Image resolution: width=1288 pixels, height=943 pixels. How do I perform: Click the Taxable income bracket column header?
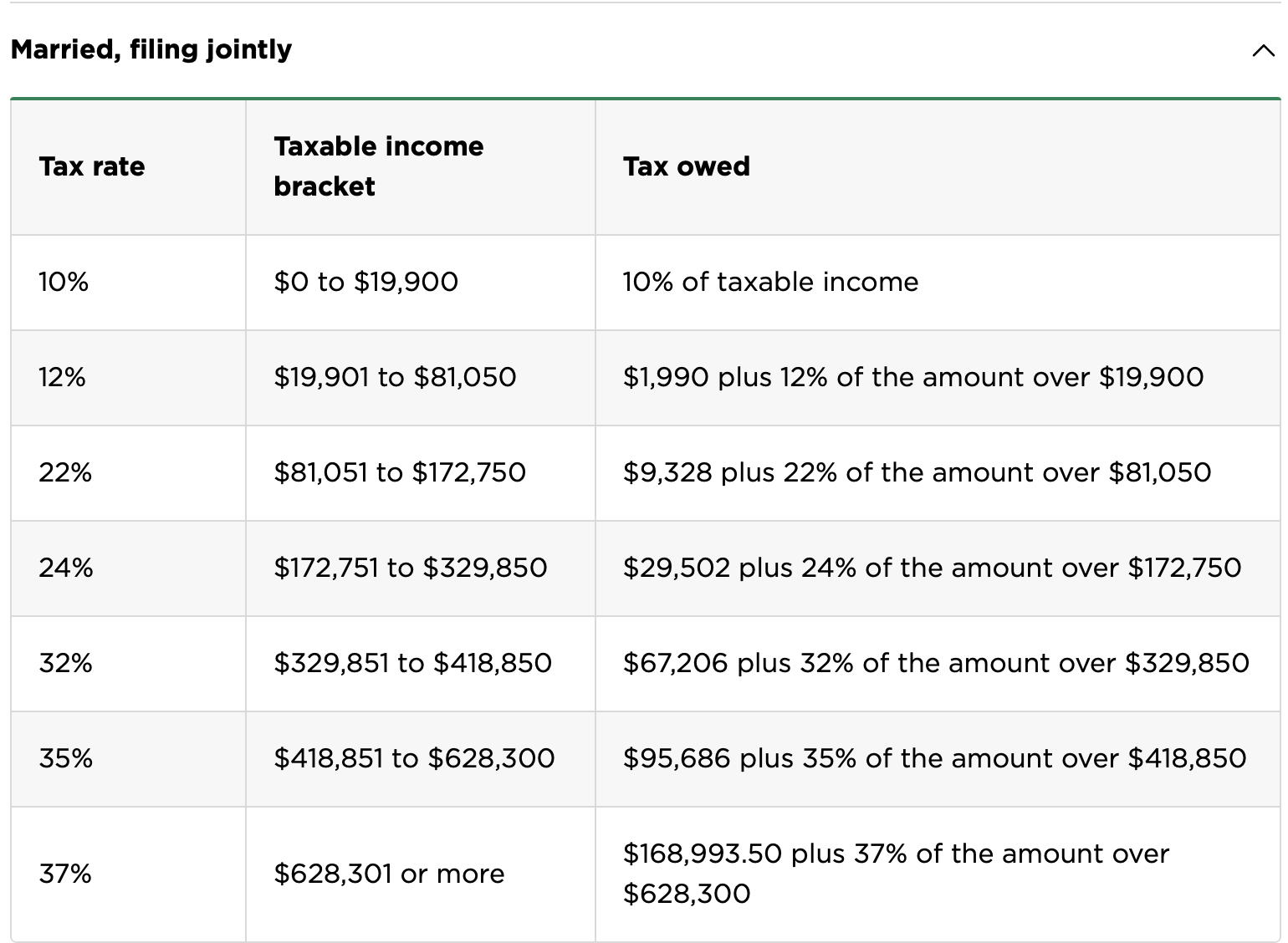tap(378, 166)
